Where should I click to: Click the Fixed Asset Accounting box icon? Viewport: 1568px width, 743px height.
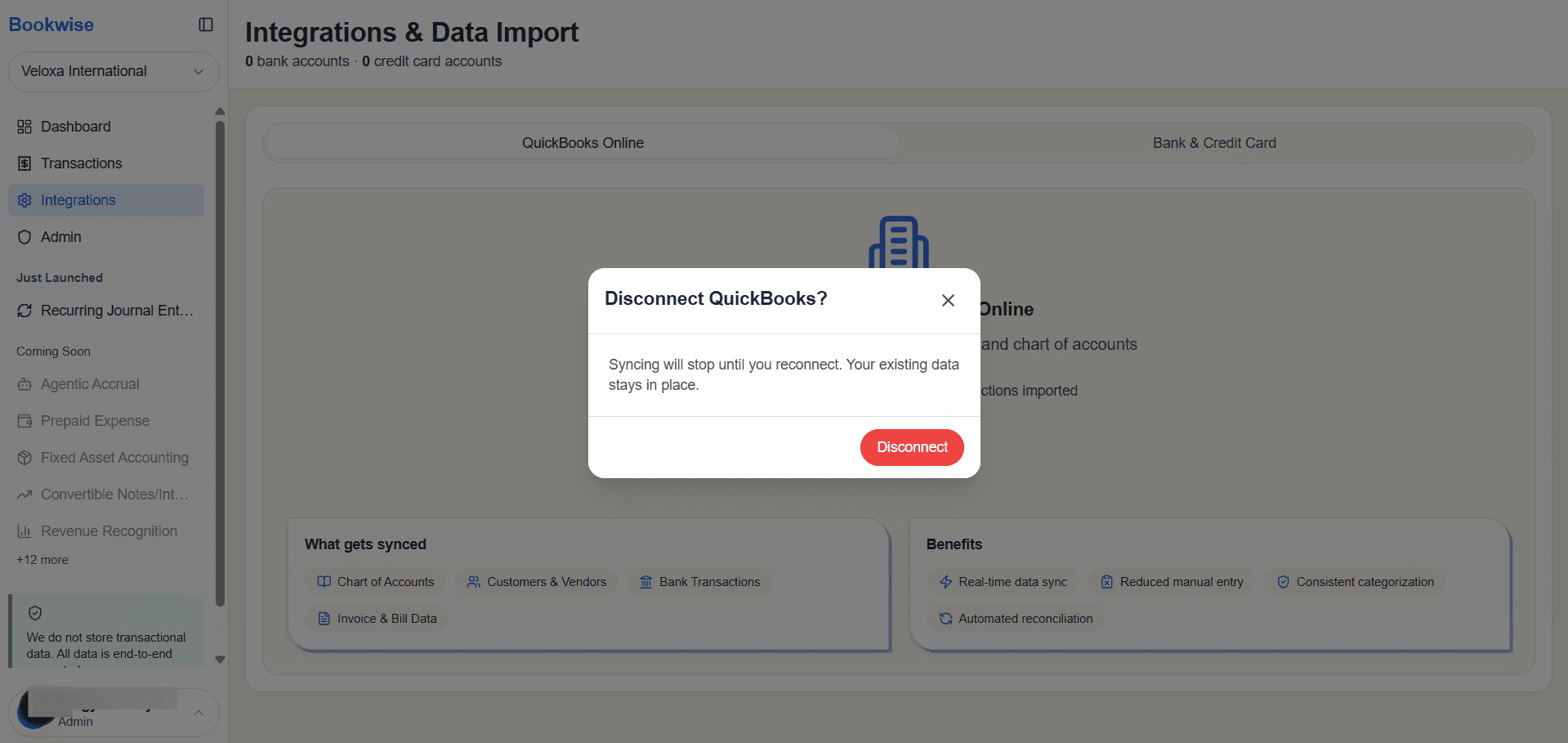coord(25,458)
